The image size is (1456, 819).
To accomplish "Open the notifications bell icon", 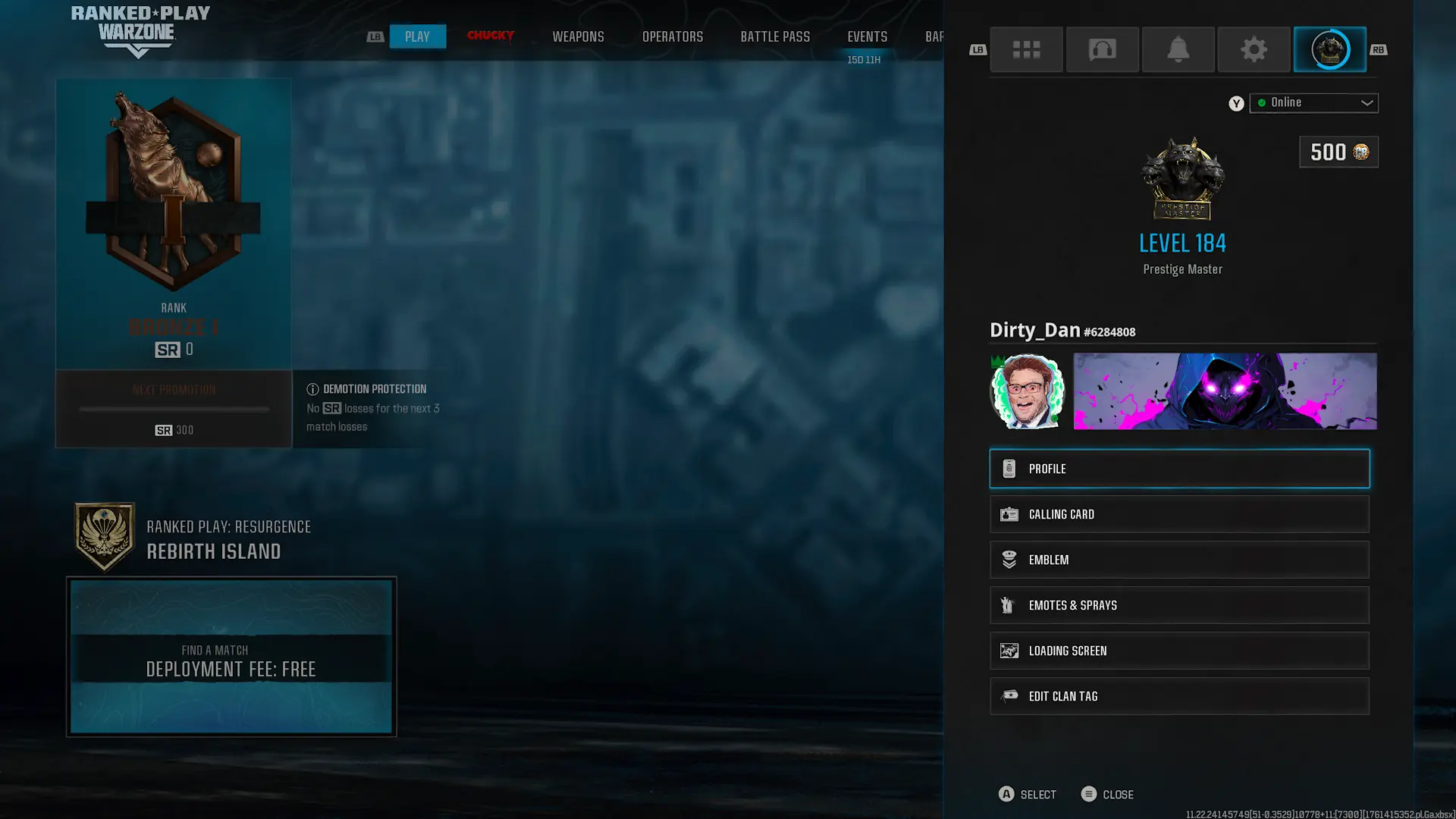I will tap(1178, 50).
